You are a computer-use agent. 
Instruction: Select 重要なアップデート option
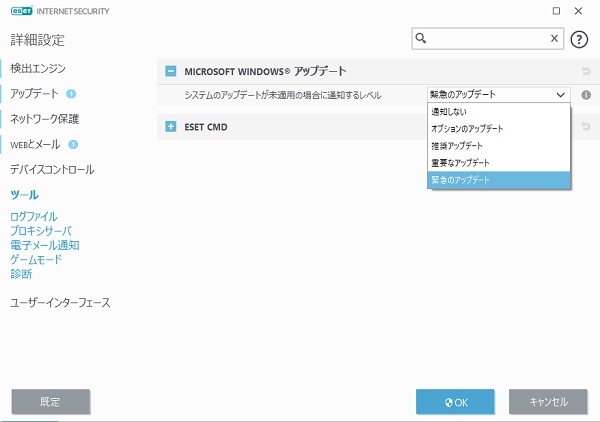(x=499, y=163)
